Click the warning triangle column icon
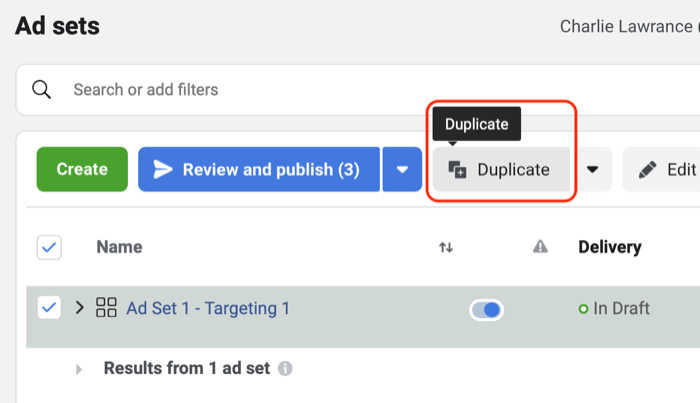Image resolution: width=700 pixels, height=403 pixels. pyautogui.click(x=540, y=247)
